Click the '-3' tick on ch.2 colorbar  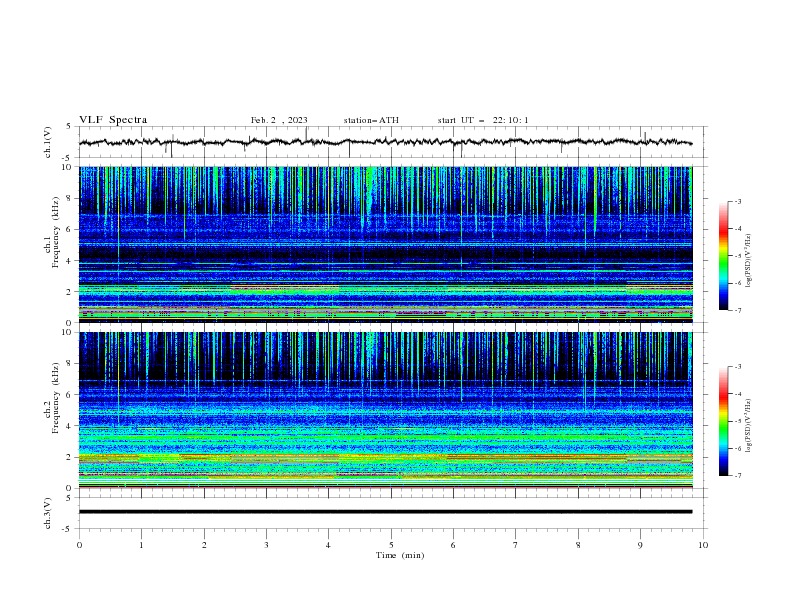point(737,367)
